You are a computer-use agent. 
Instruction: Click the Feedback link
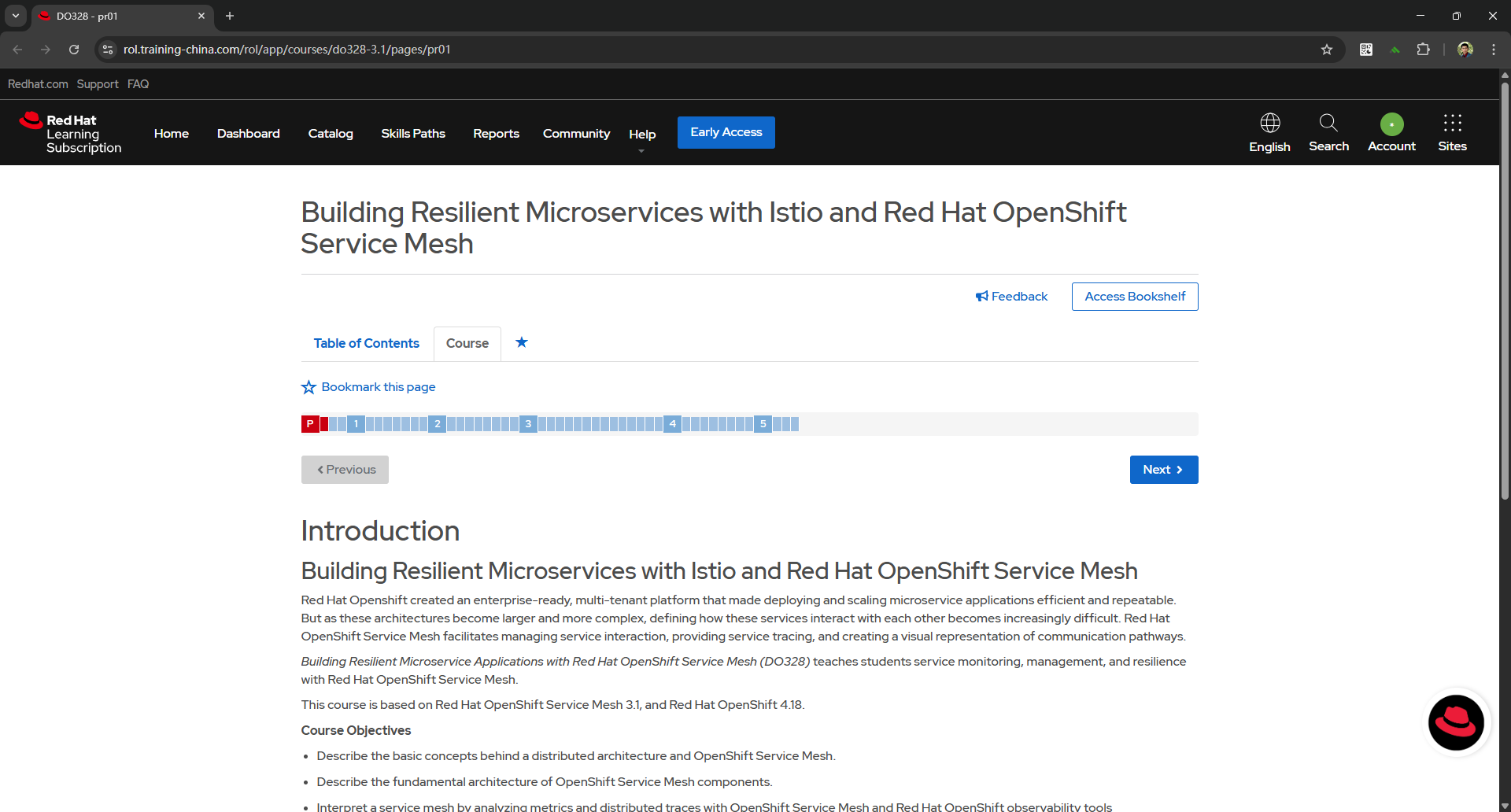point(1012,297)
